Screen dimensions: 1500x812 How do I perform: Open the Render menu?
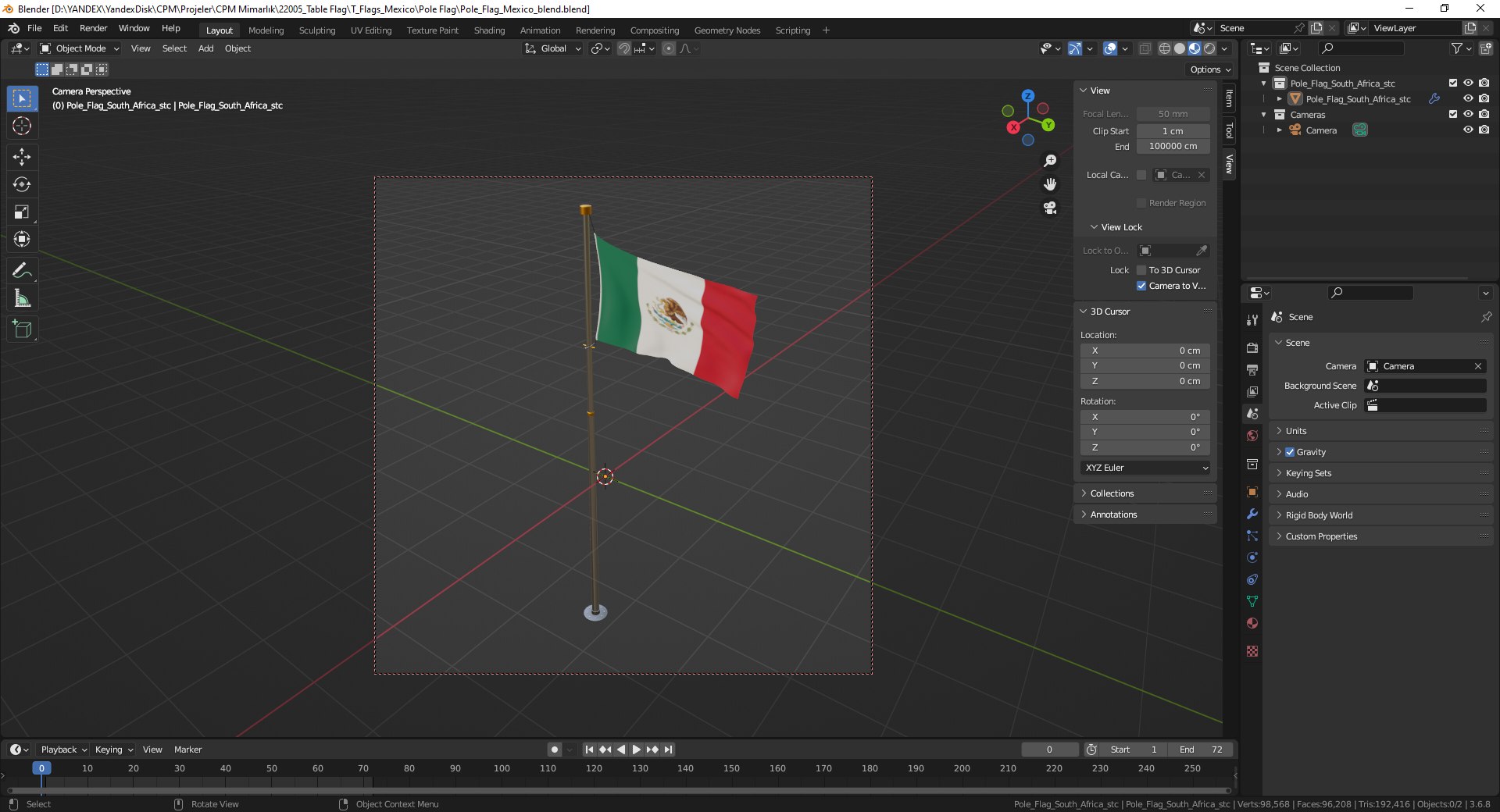click(x=93, y=28)
